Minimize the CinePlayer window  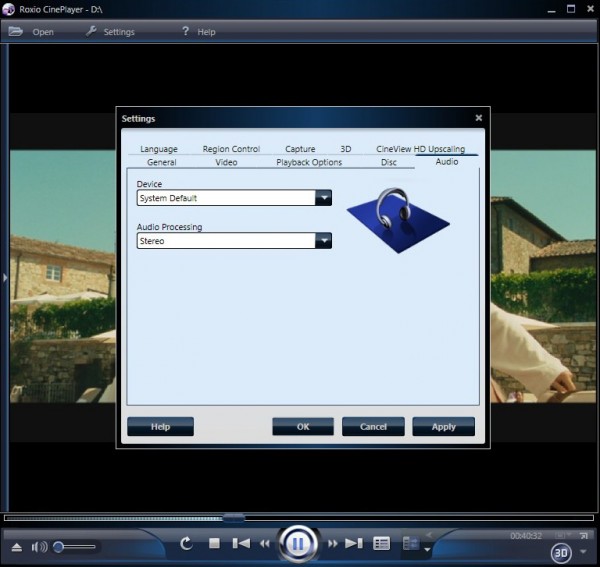coord(551,10)
